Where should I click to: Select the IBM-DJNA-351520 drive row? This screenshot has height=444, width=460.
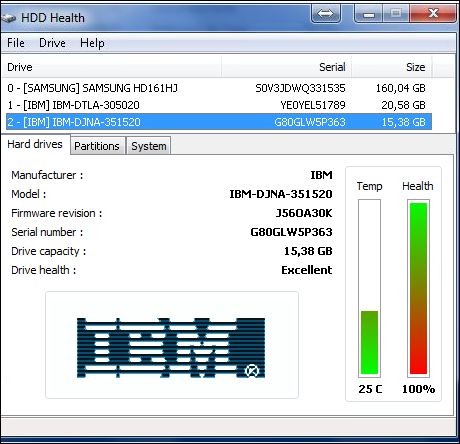(x=219, y=122)
